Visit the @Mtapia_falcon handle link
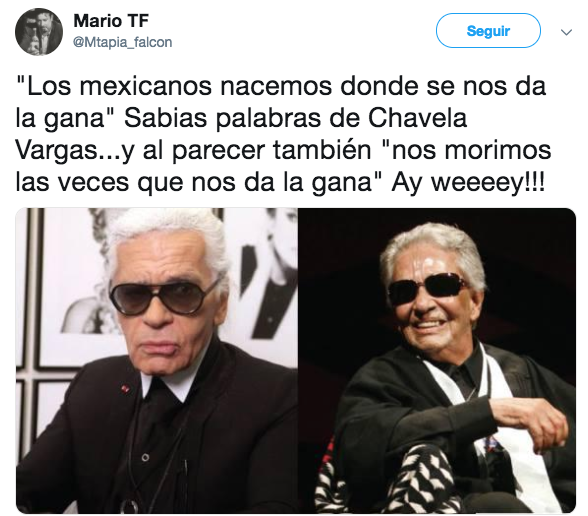The image size is (588, 516). pos(123,42)
